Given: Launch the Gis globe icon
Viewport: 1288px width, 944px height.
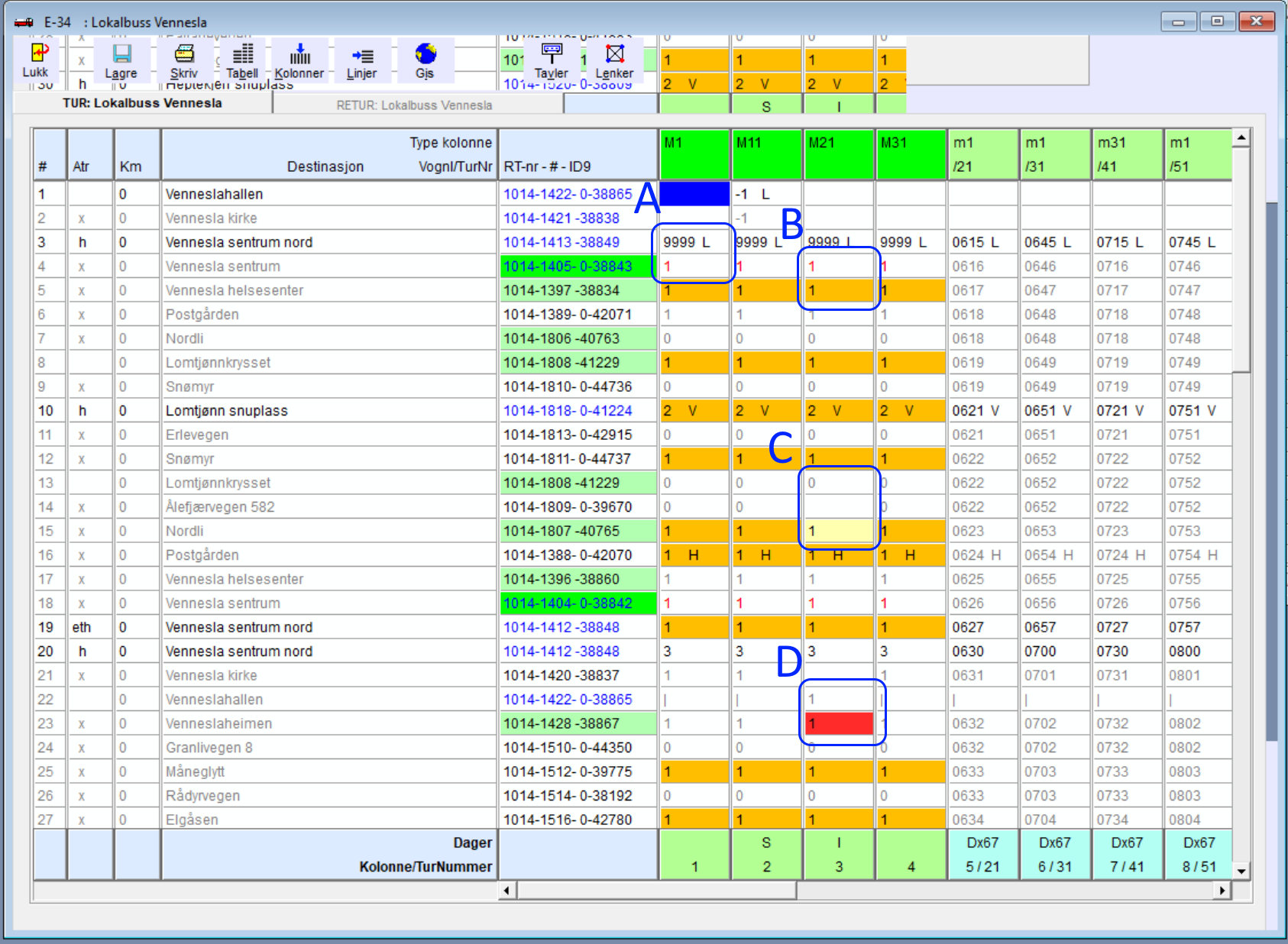Looking at the screenshot, I should [x=425, y=54].
